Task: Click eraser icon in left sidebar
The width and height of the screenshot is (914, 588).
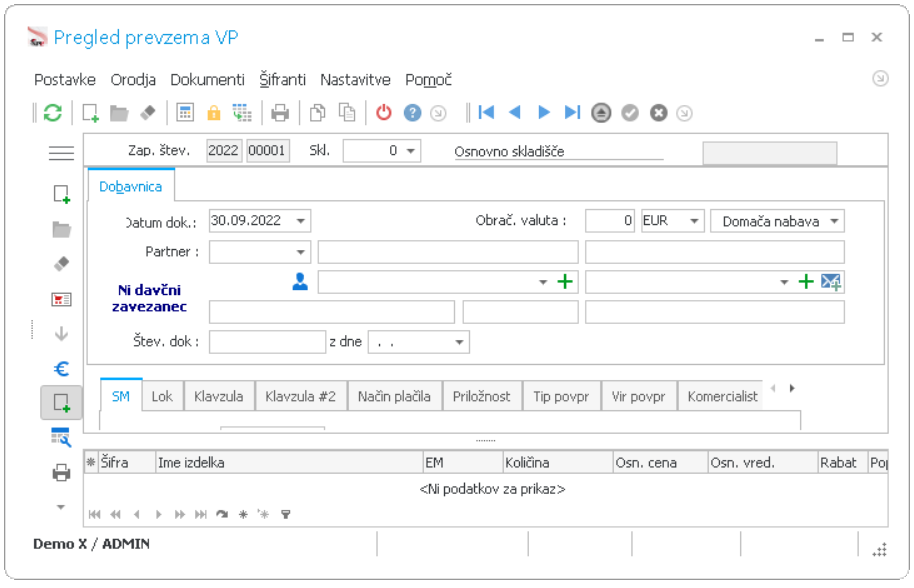Action: coord(61,264)
